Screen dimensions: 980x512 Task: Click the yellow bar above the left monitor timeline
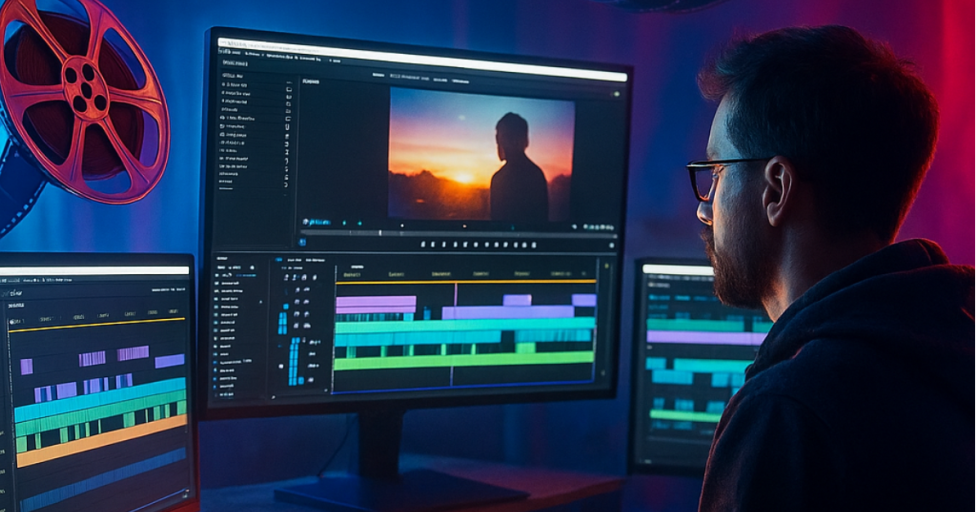tap(98, 324)
